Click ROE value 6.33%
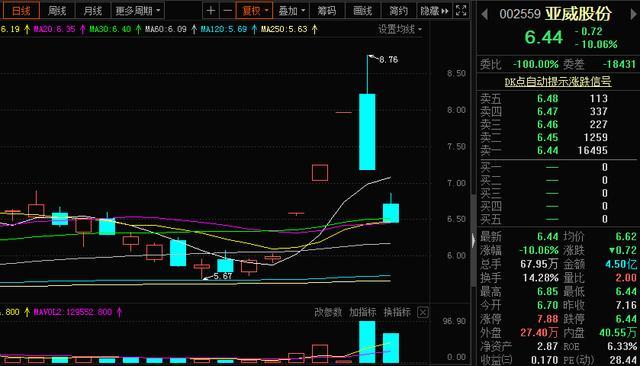640x366 pixels. click(622, 346)
